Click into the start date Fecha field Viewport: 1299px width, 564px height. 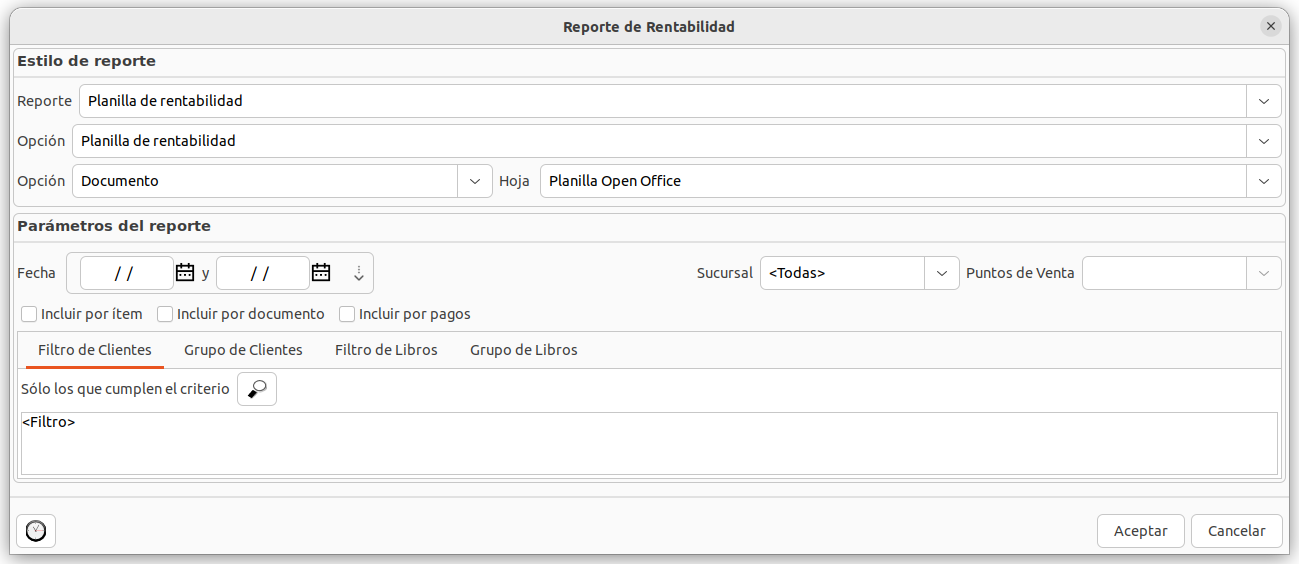(x=125, y=273)
